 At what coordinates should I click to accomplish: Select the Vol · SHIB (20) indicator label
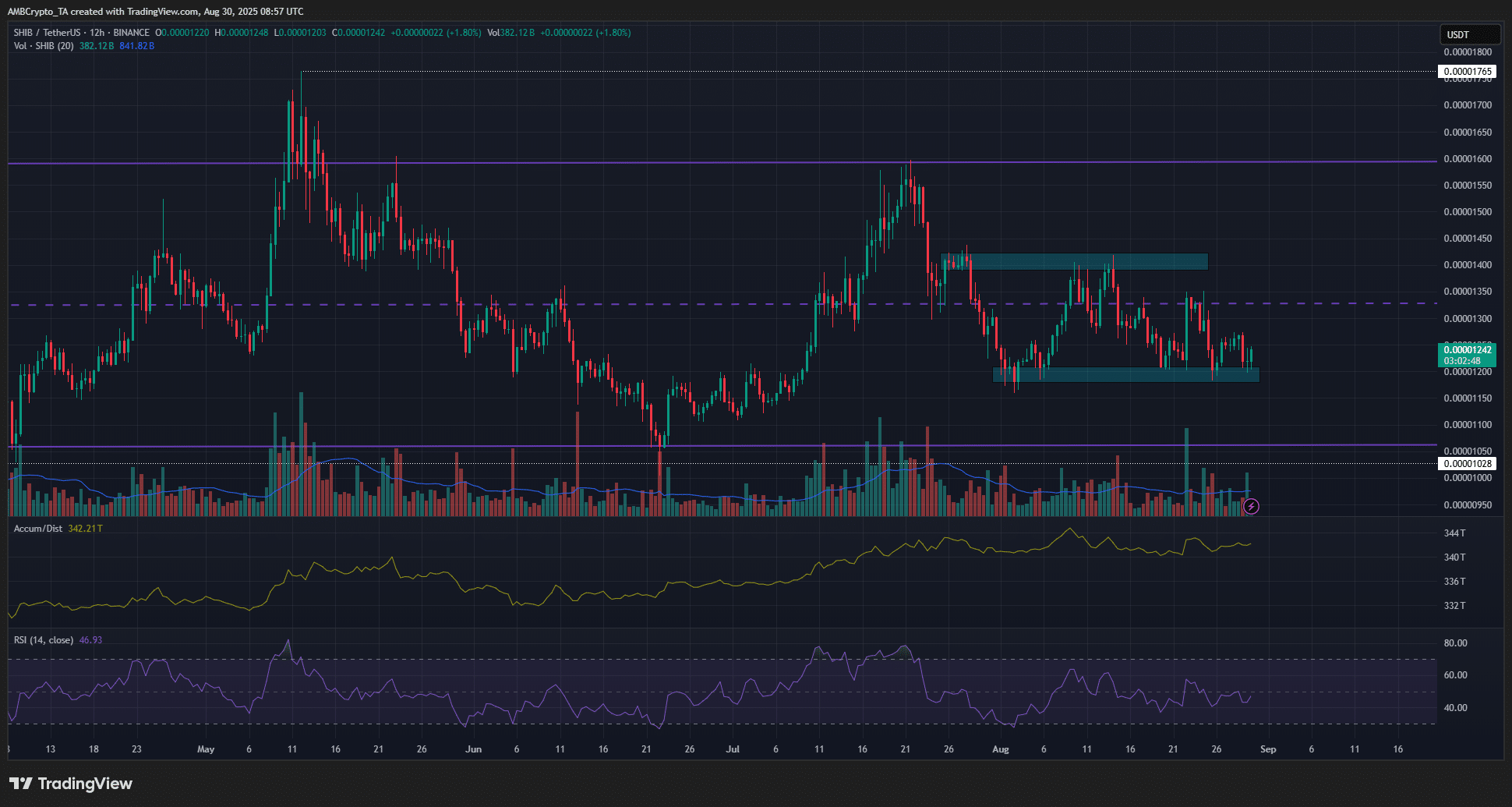pyautogui.click(x=44, y=46)
